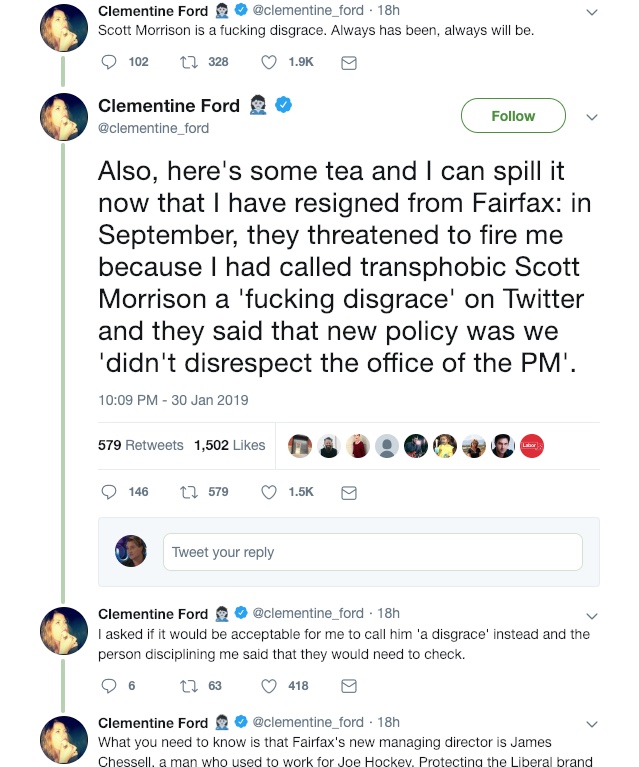Open the red Labor avatar in likers row
This screenshot has width=639, height=767.
[531, 446]
